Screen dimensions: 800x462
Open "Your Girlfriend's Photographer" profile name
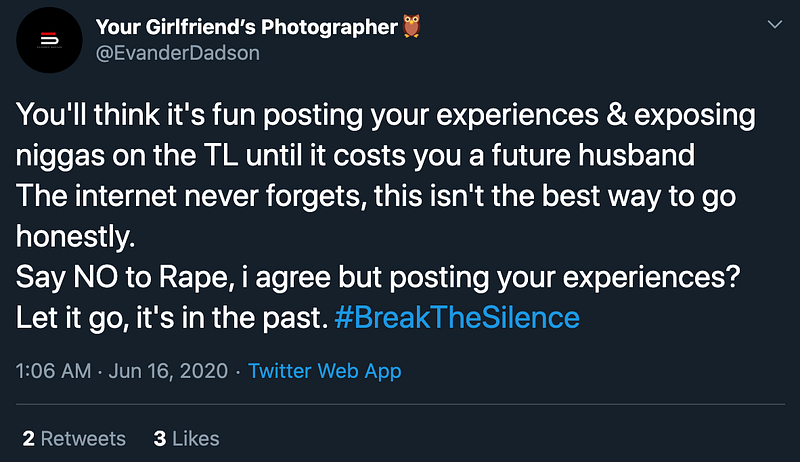pyautogui.click(x=247, y=27)
